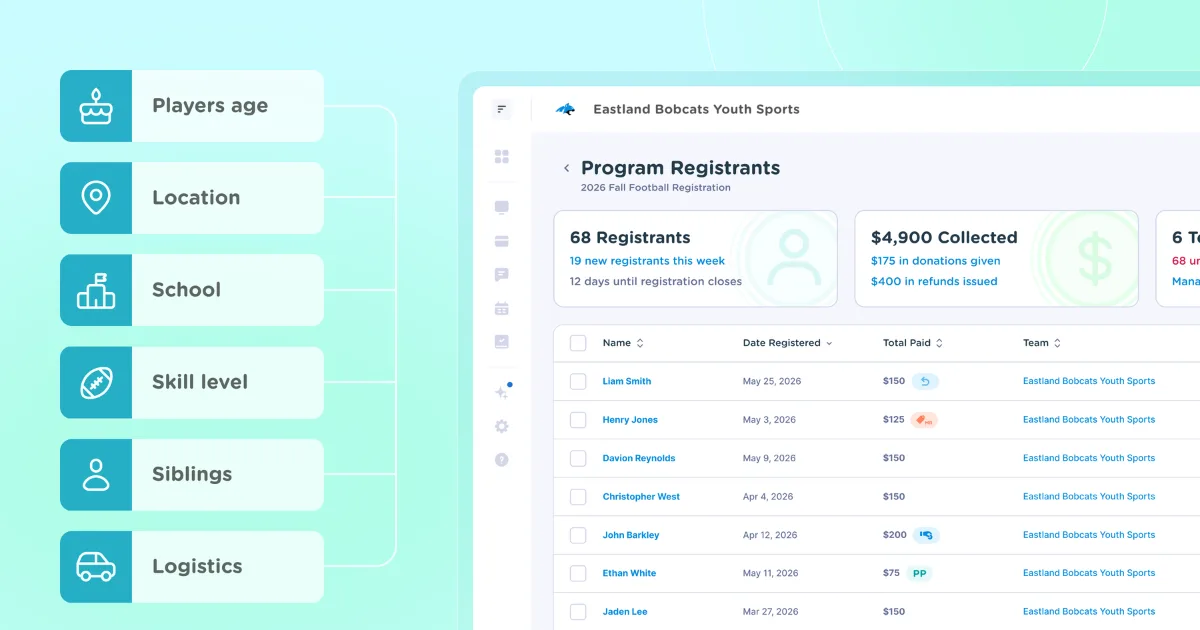Select the Players age category tile
Image resolution: width=1200 pixels, height=630 pixels.
(192, 106)
